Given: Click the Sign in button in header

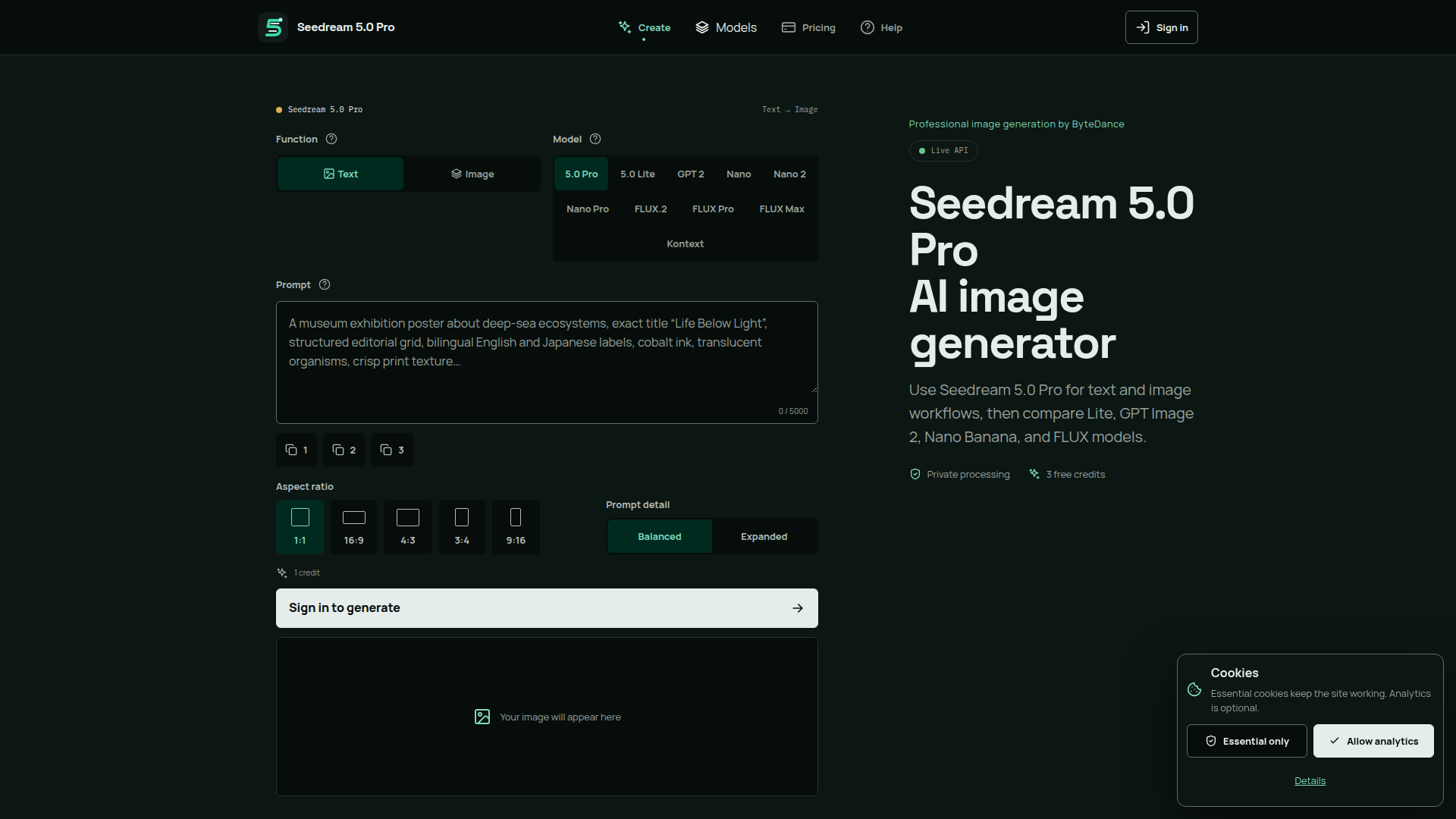Looking at the screenshot, I should (x=1162, y=27).
